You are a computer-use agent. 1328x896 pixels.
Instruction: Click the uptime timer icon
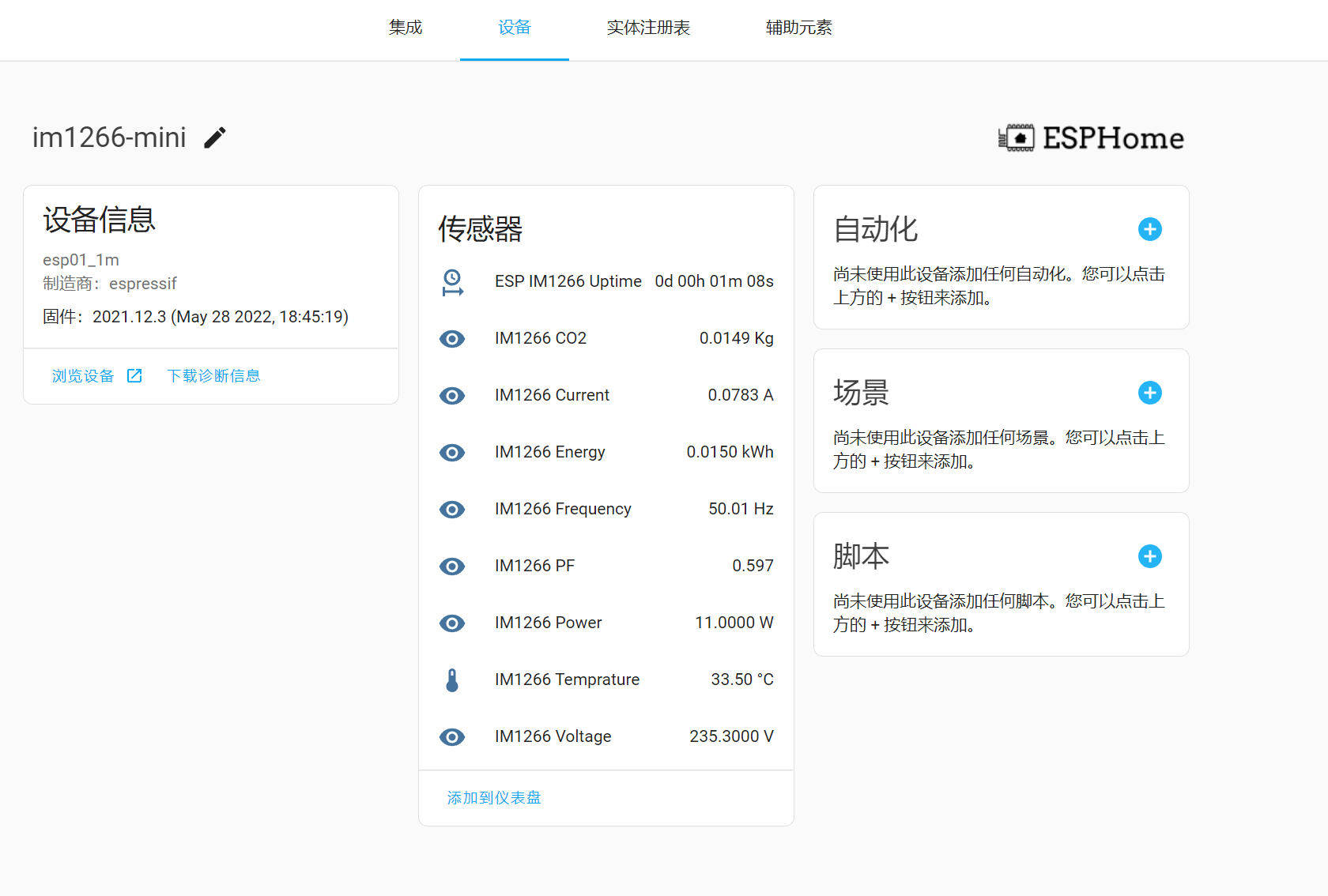coord(452,282)
